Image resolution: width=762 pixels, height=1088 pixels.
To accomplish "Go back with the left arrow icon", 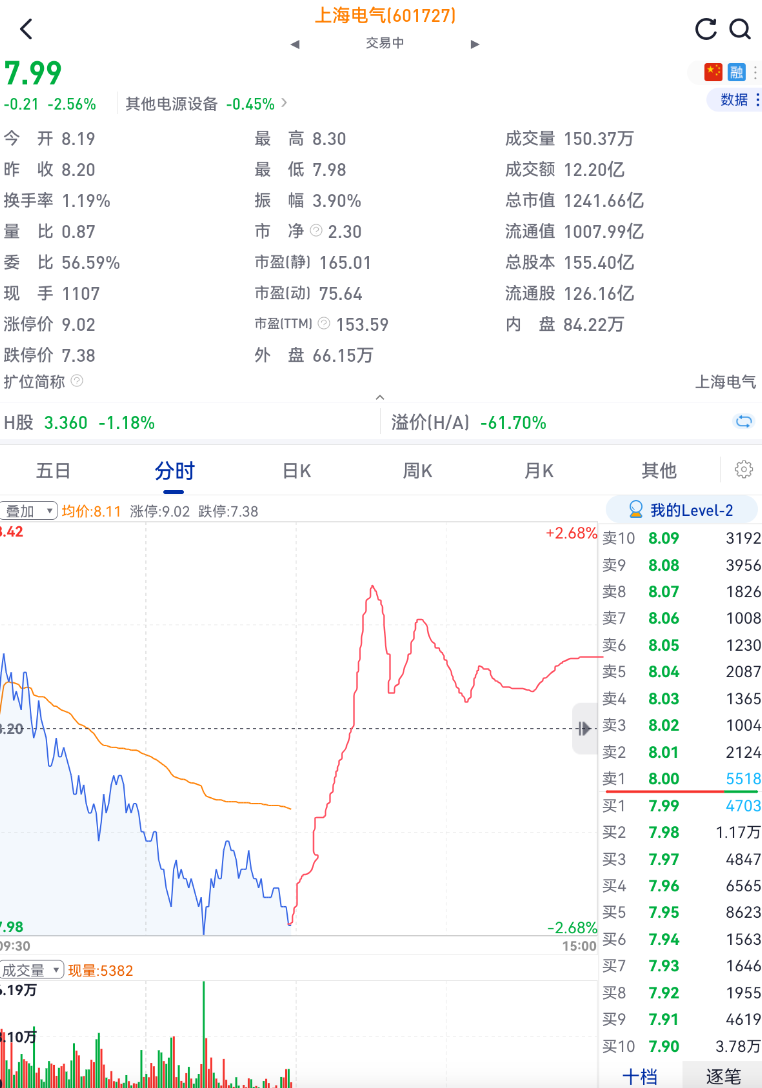I will tap(26, 29).
